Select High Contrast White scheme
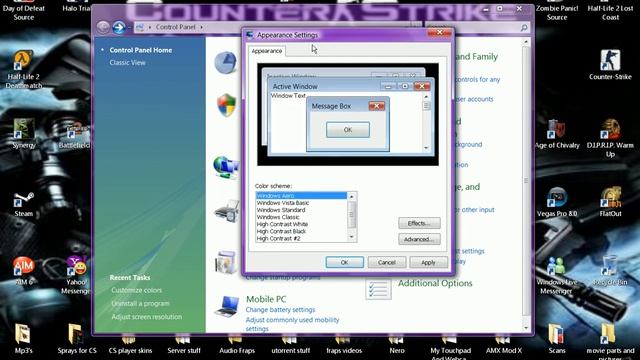Screen dimensions: 640x360 pos(301,224)
